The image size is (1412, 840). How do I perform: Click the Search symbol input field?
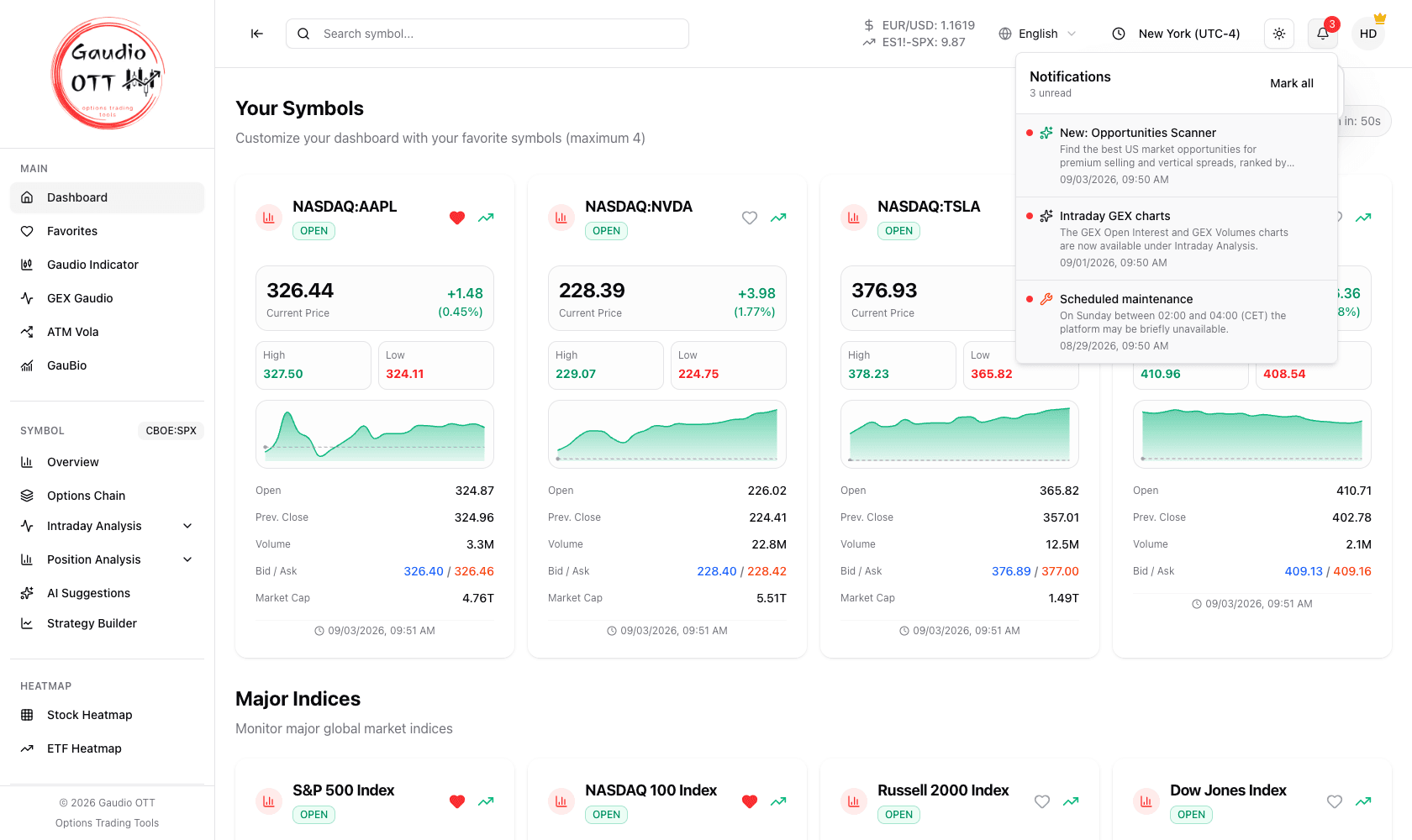(487, 34)
